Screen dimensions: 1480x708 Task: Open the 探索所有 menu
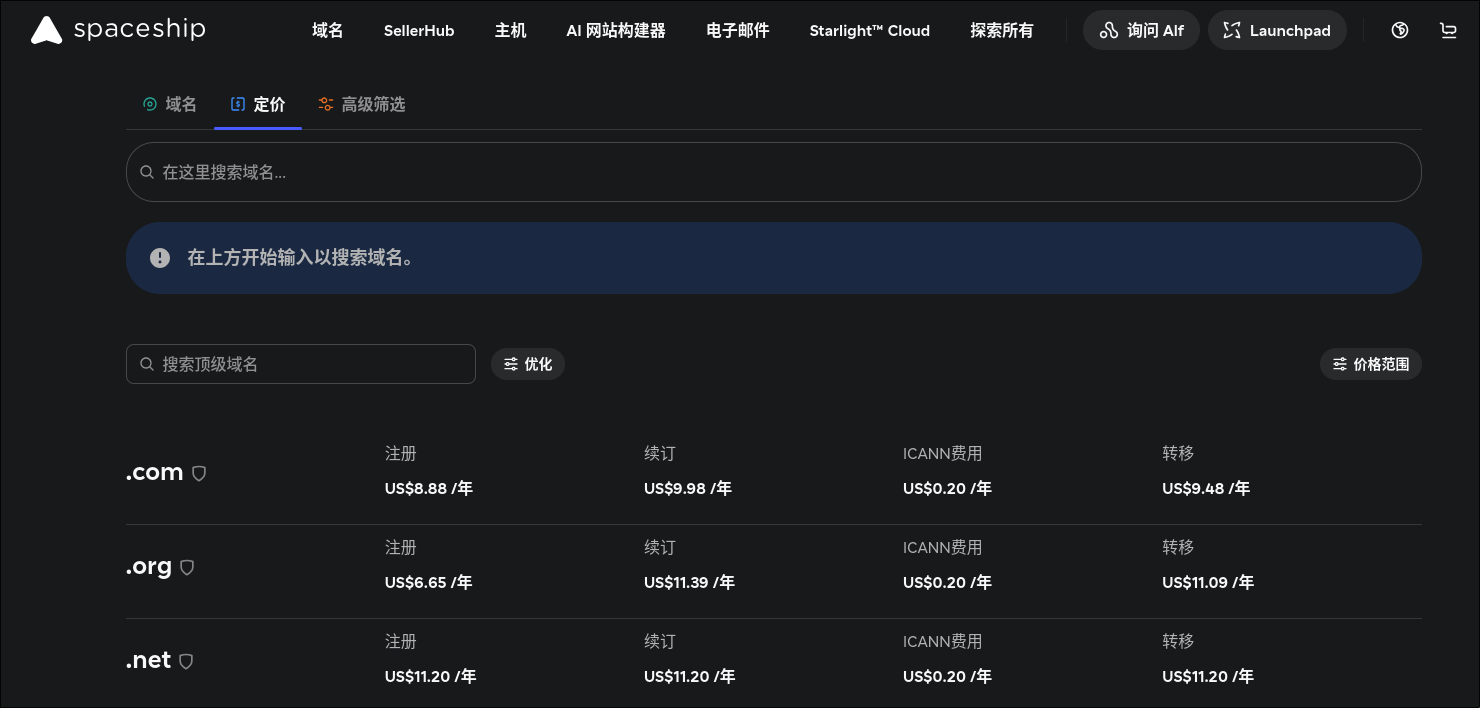pyautogui.click(x=1002, y=30)
